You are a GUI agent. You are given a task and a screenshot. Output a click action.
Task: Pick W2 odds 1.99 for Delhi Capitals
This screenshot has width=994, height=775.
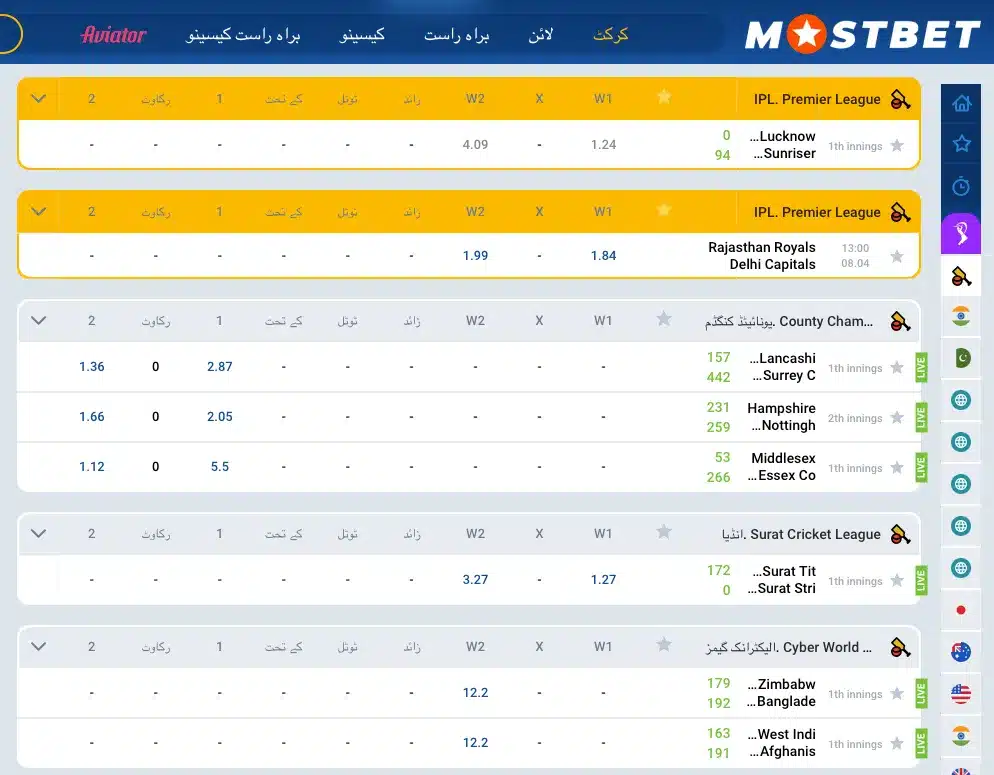tap(475, 255)
